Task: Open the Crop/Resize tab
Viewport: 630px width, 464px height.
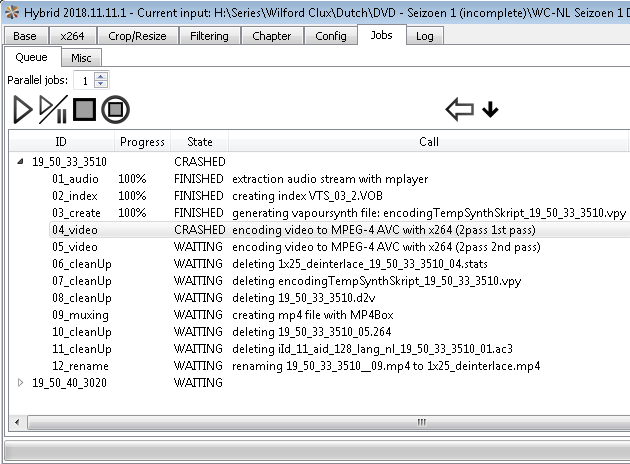Action: point(138,36)
